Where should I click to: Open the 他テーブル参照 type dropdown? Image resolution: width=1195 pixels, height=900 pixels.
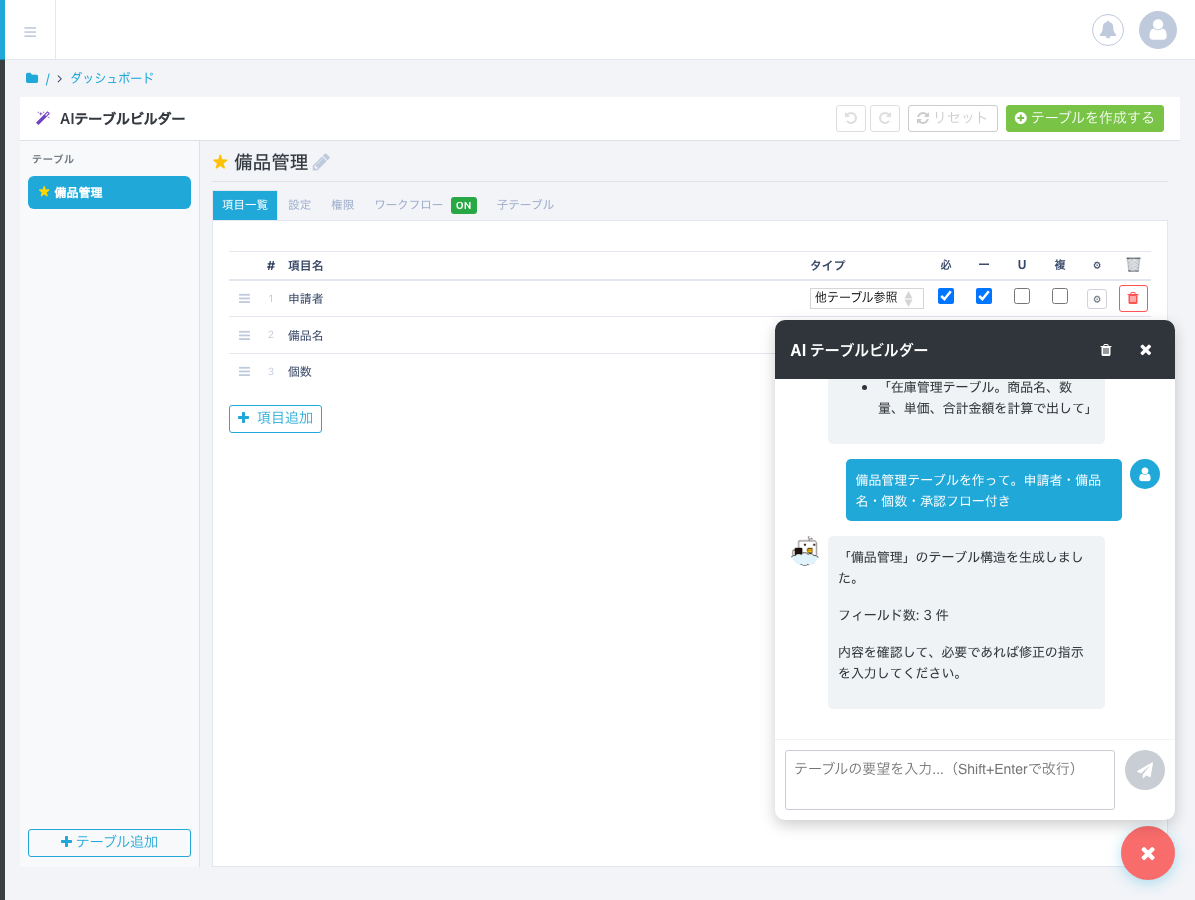click(x=866, y=297)
